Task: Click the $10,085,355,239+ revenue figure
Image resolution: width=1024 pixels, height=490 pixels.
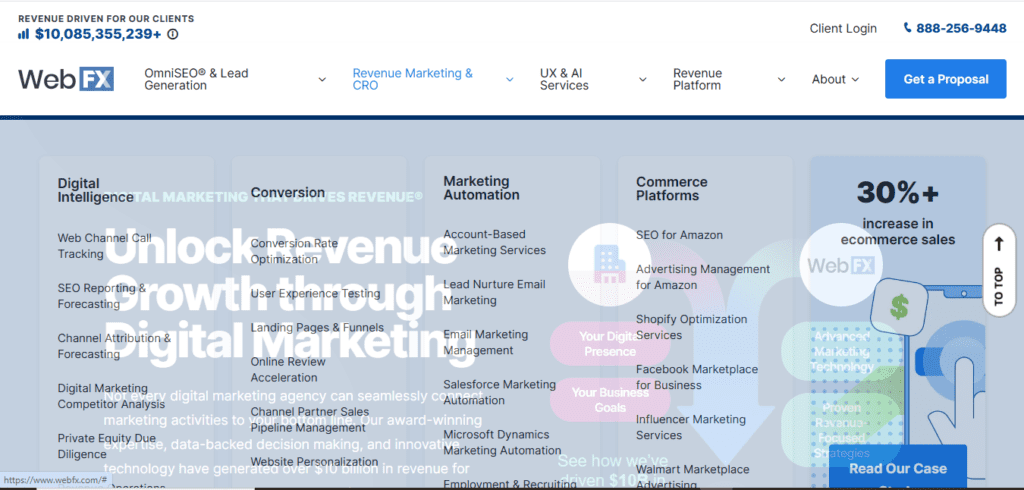Action: (x=98, y=34)
